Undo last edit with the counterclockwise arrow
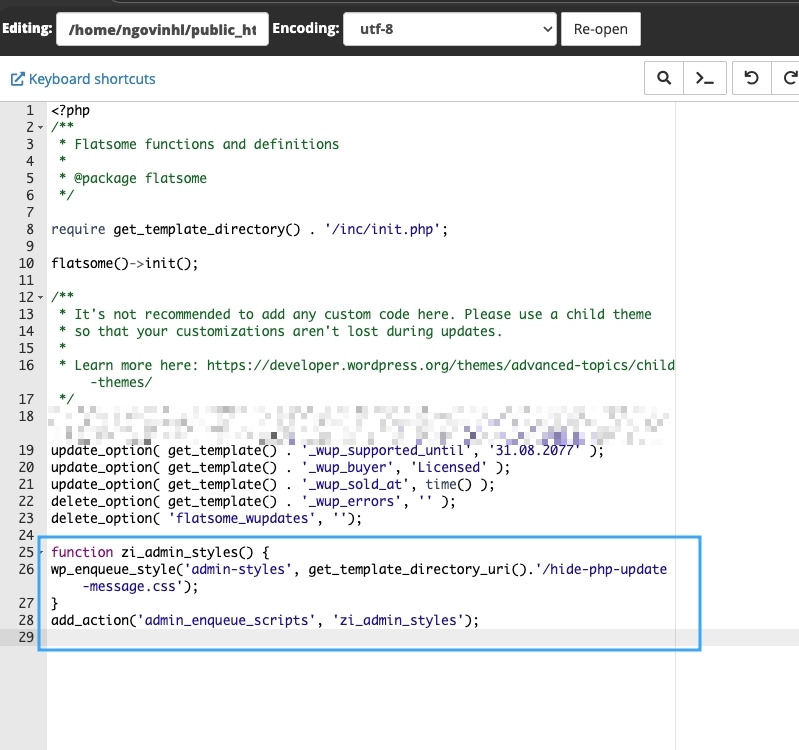The image size is (799, 750). [x=751, y=78]
